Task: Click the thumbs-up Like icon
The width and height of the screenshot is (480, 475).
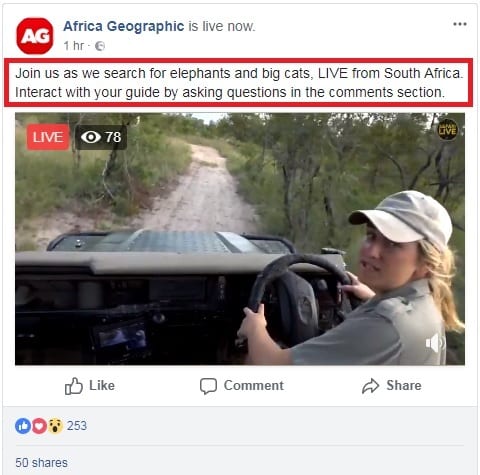Action: 74,386
